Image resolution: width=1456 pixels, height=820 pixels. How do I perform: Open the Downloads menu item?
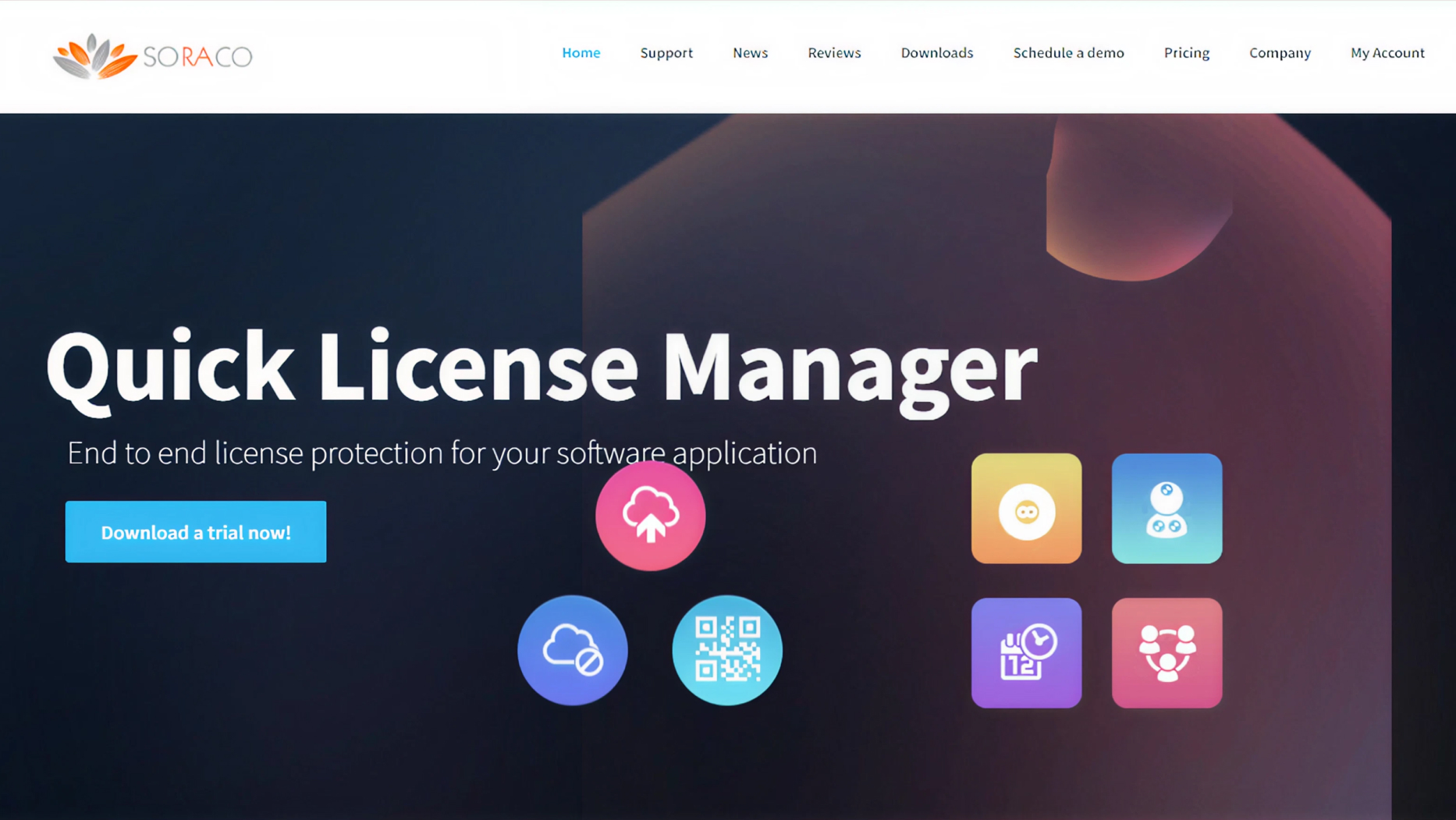tap(937, 53)
